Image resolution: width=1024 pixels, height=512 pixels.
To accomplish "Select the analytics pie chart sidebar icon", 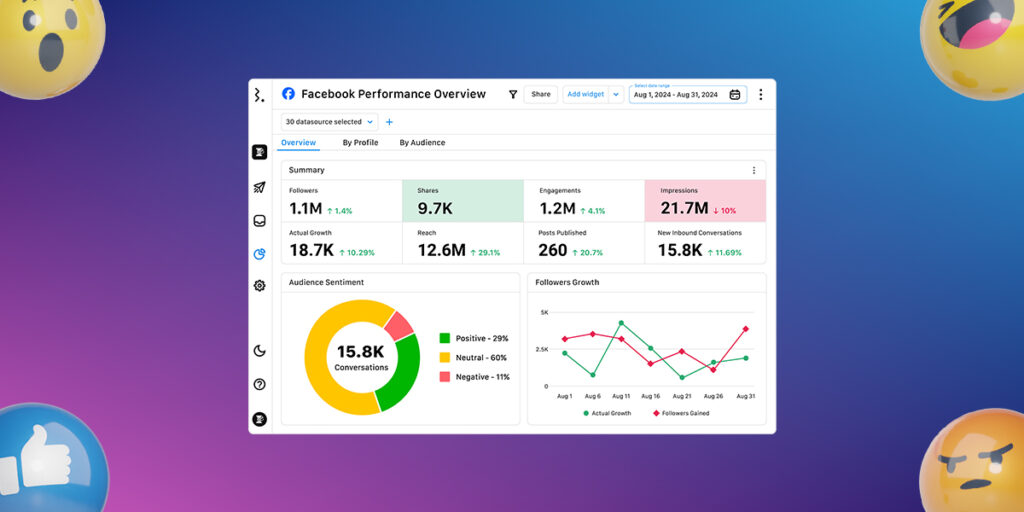I will click(259, 254).
